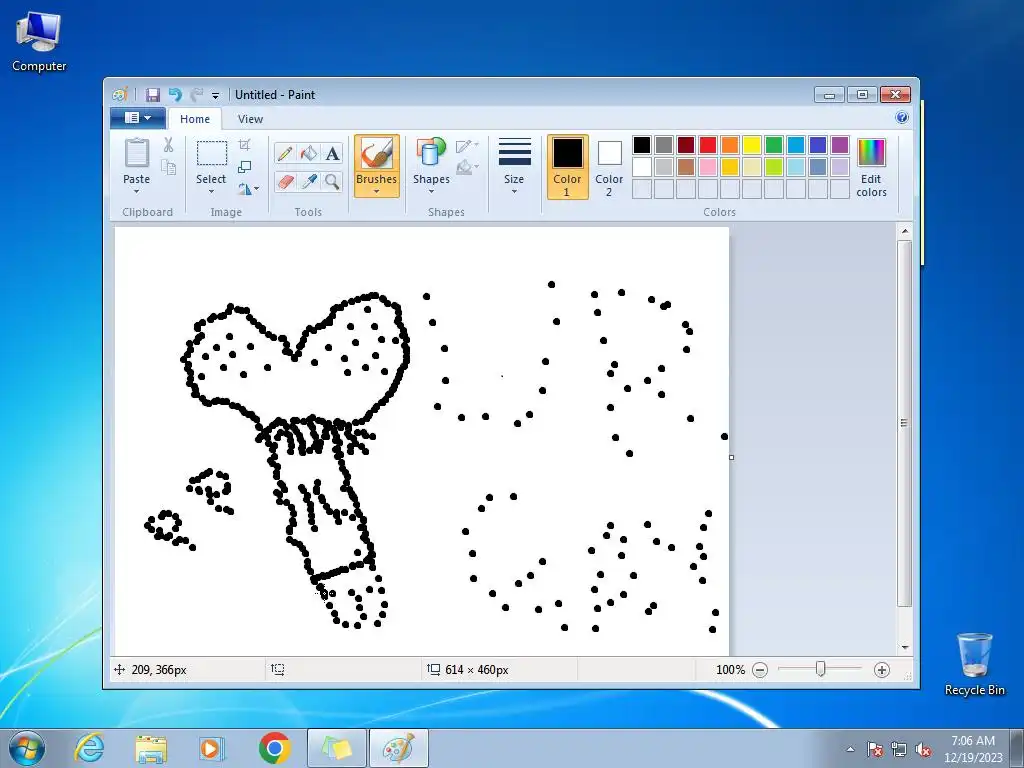Click the Copy icon in Clipboard group
The image size is (1024, 768).
coord(168,168)
